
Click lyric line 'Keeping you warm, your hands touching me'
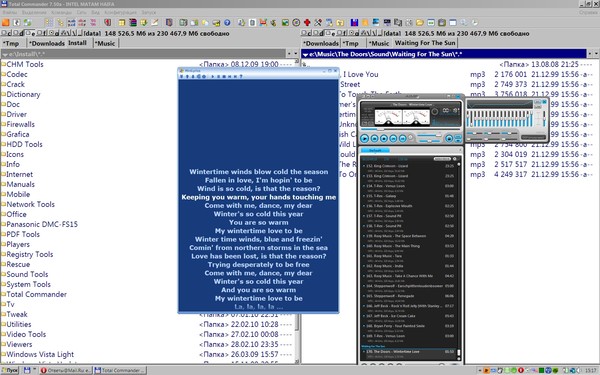point(258,197)
